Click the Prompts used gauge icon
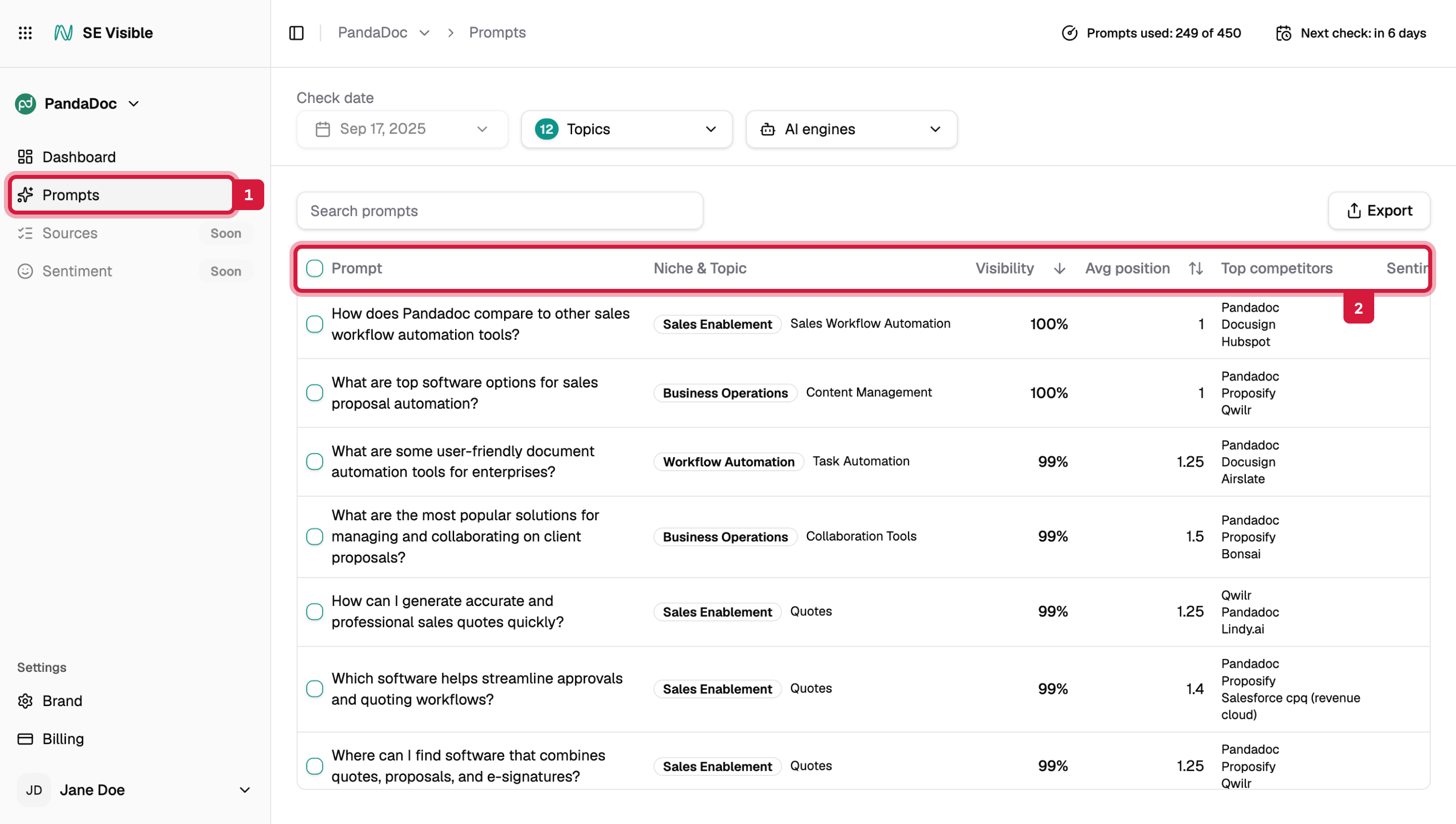 [1069, 33]
